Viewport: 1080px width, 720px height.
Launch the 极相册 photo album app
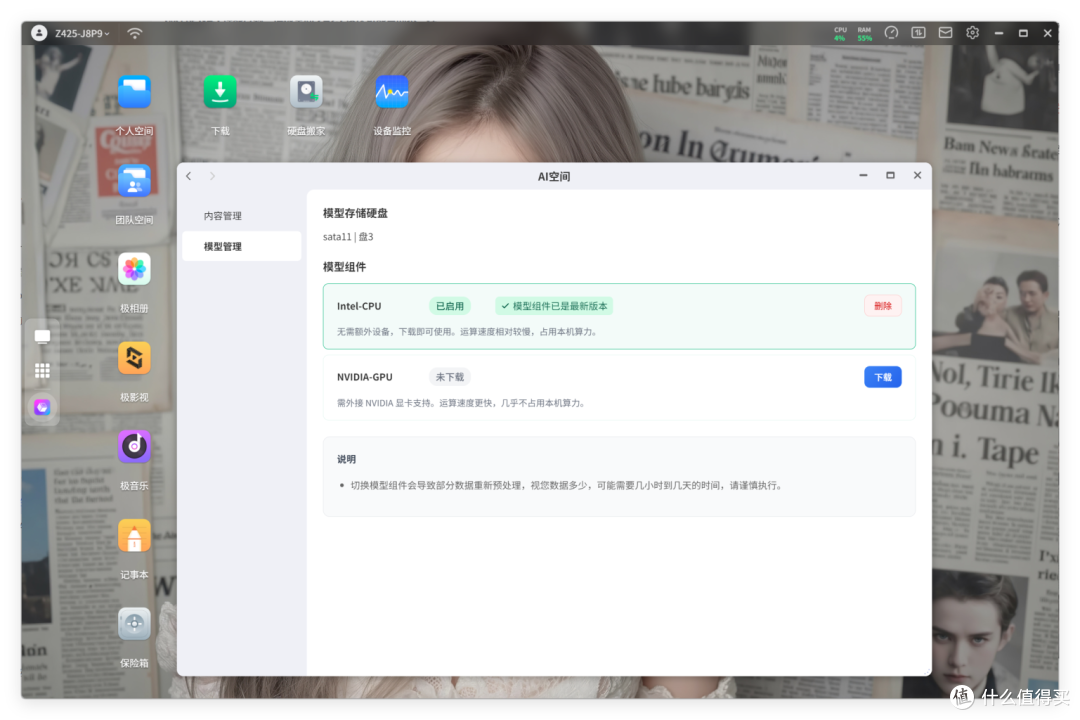tap(134, 269)
